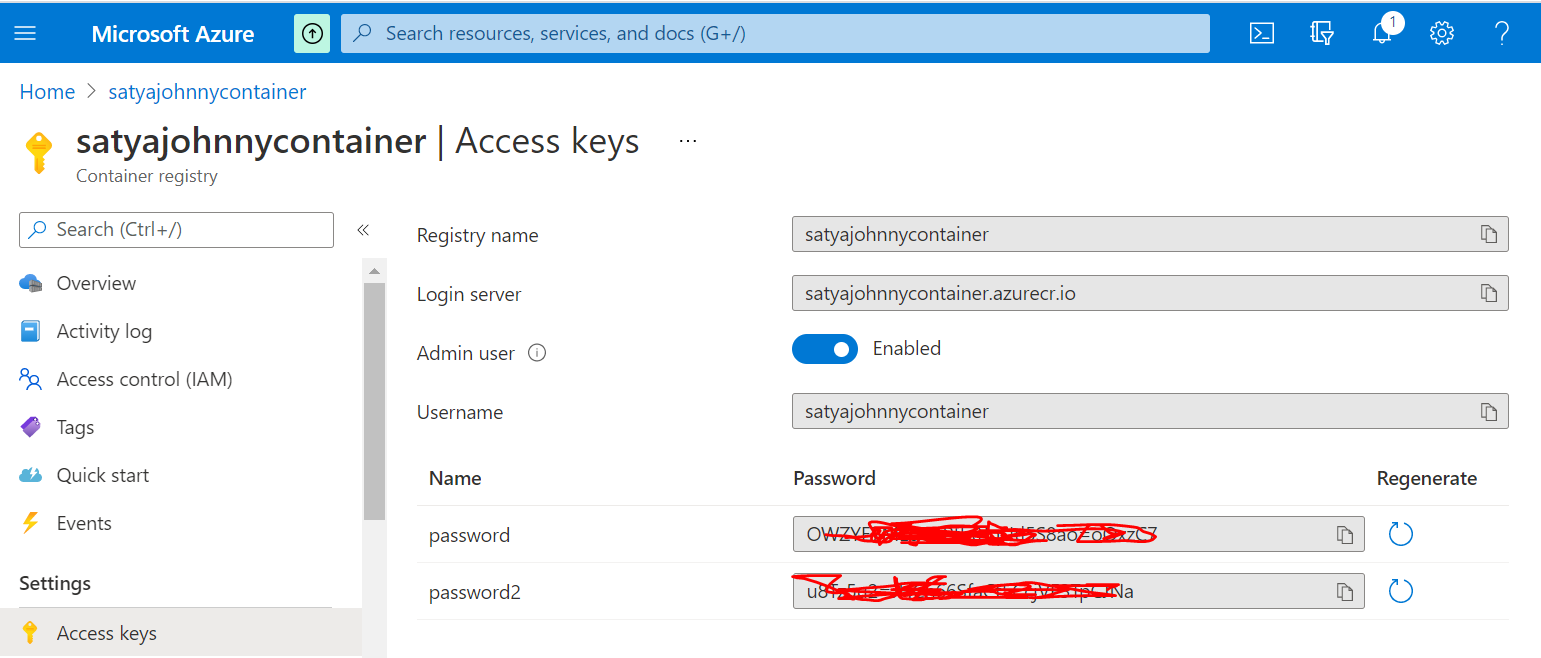Click the sidebar vertical scrollbar
The image size is (1541, 658).
click(374, 400)
